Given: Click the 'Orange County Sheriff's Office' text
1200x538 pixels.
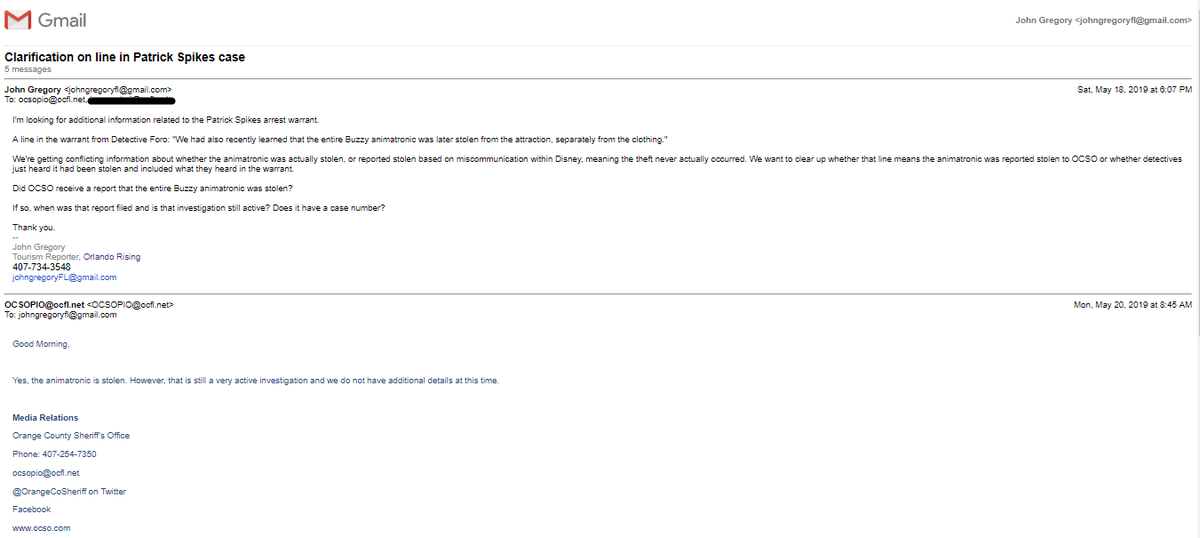Looking at the screenshot, I should point(70,435).
